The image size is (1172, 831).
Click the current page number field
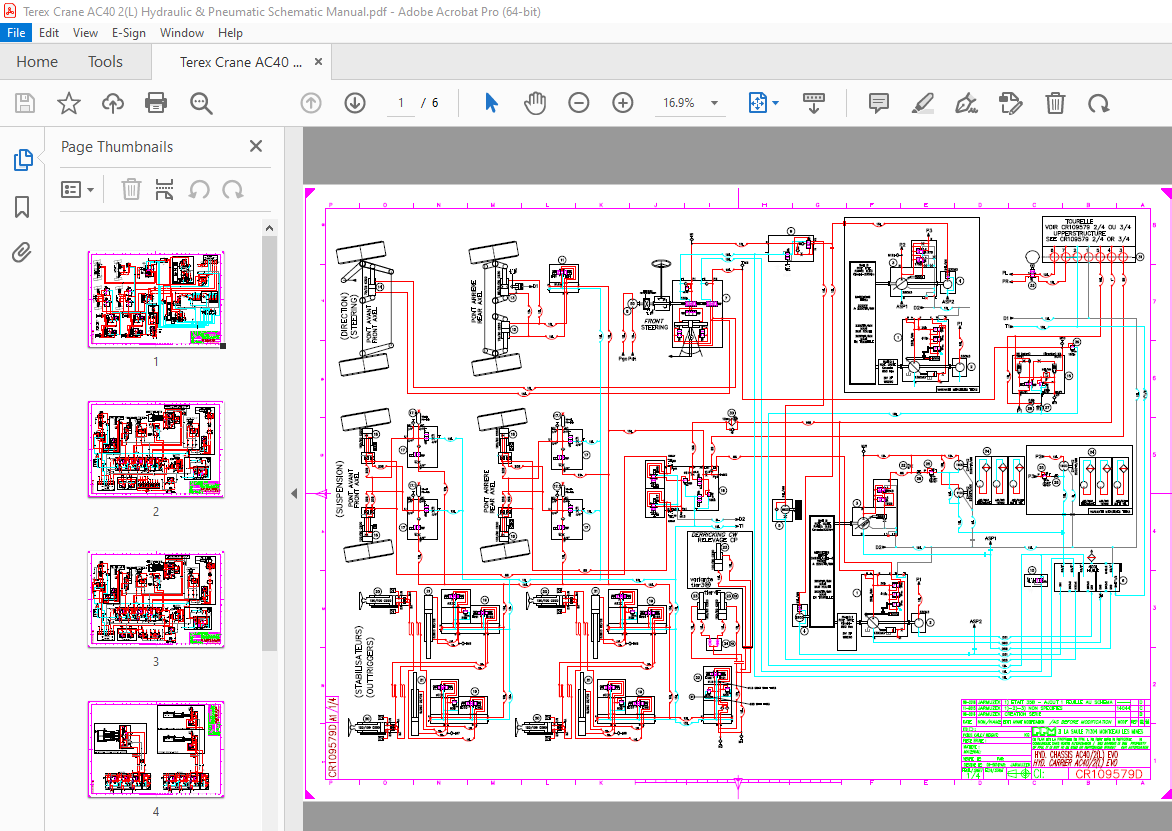401,103
